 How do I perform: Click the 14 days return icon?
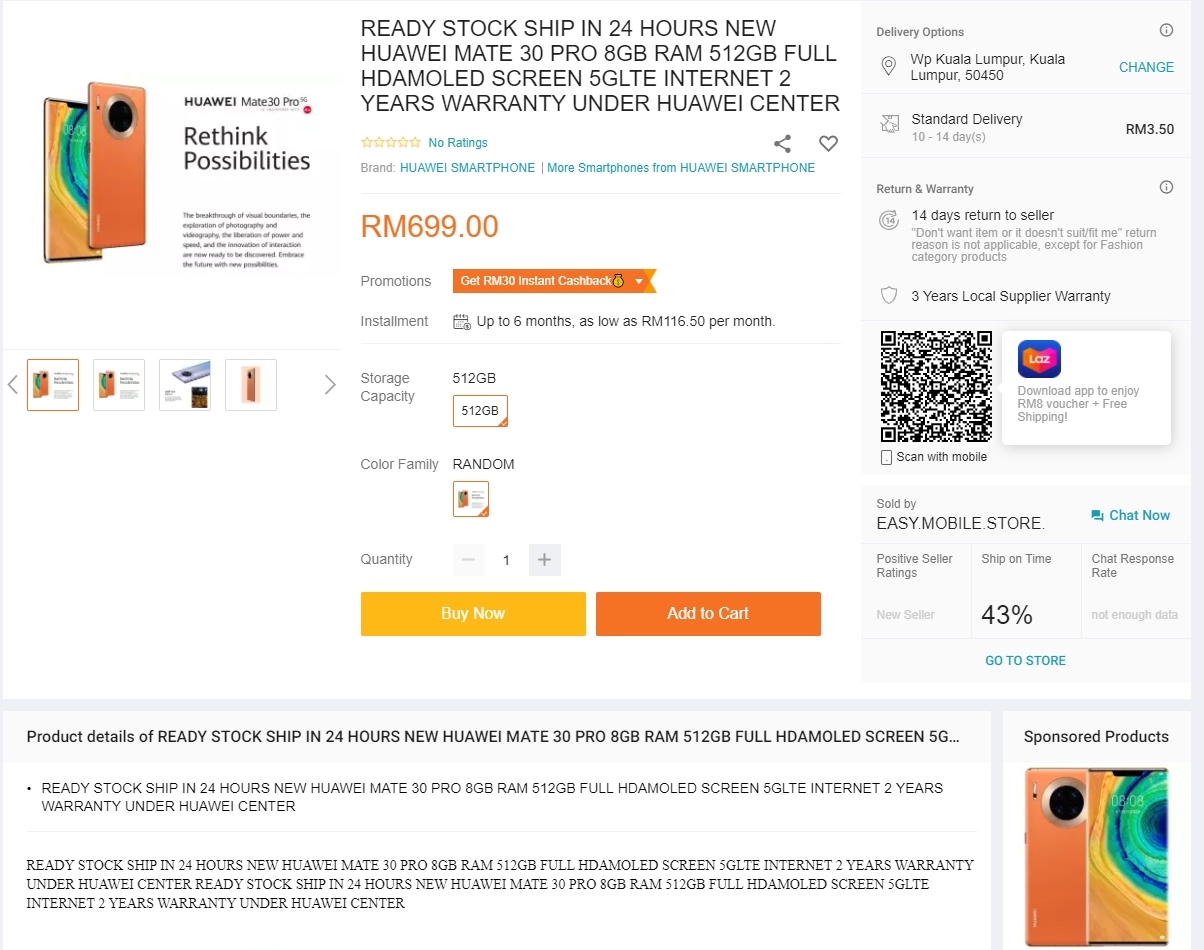tap(889, 220)
